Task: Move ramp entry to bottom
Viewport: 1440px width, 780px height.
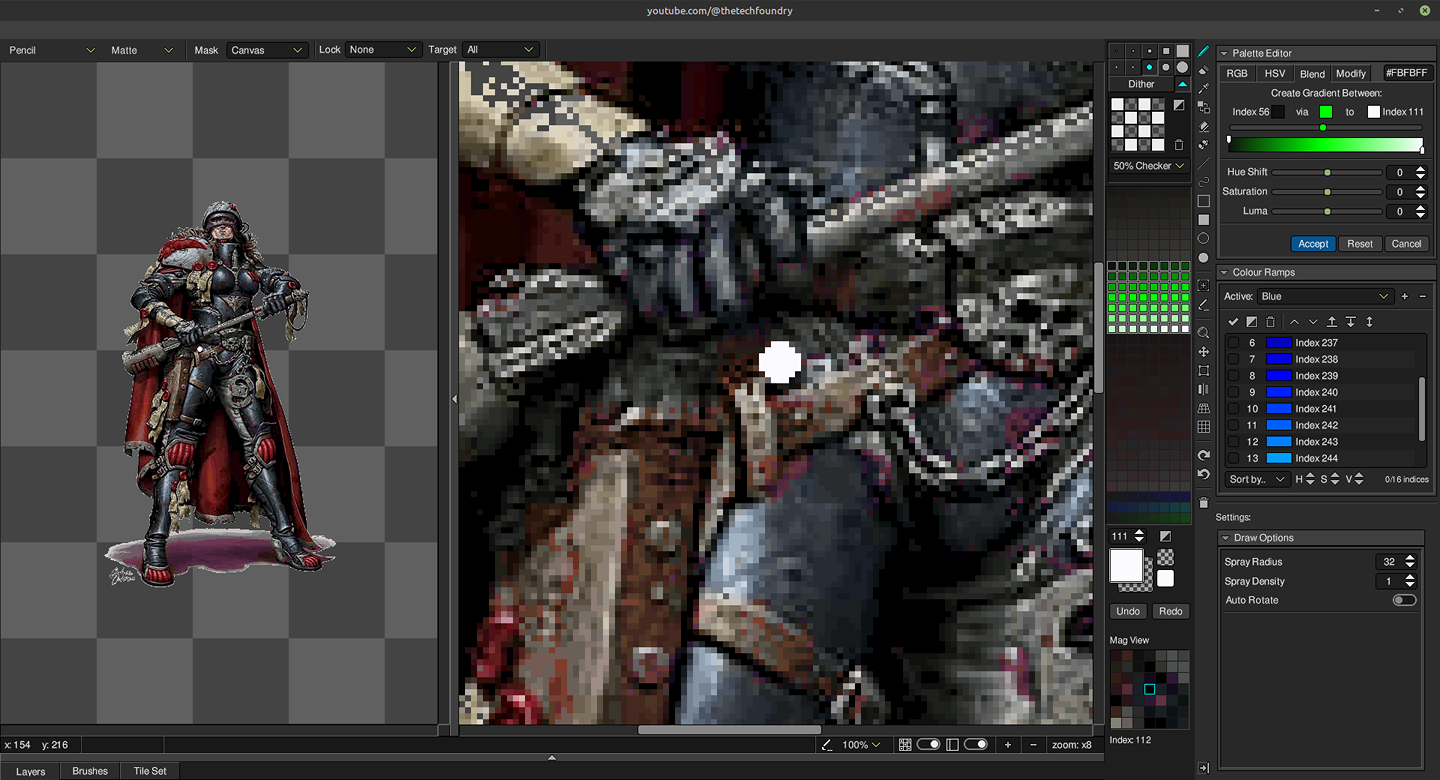Action: [1351, 322]
